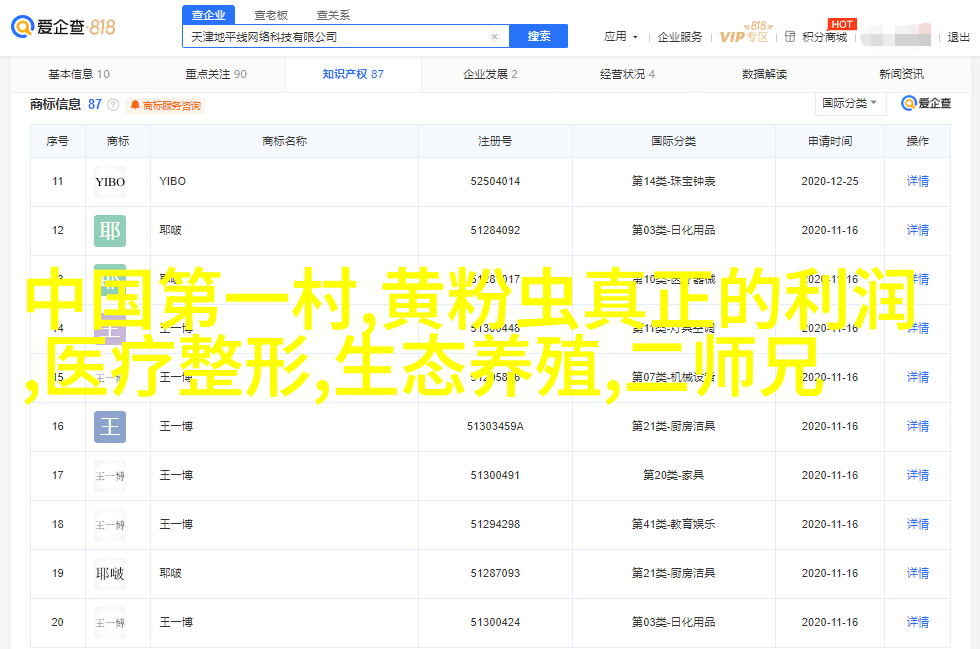Select the 耶啵 name in row 12
The height and width of the screenshot is (649, 980).
[x=170, y=230]
